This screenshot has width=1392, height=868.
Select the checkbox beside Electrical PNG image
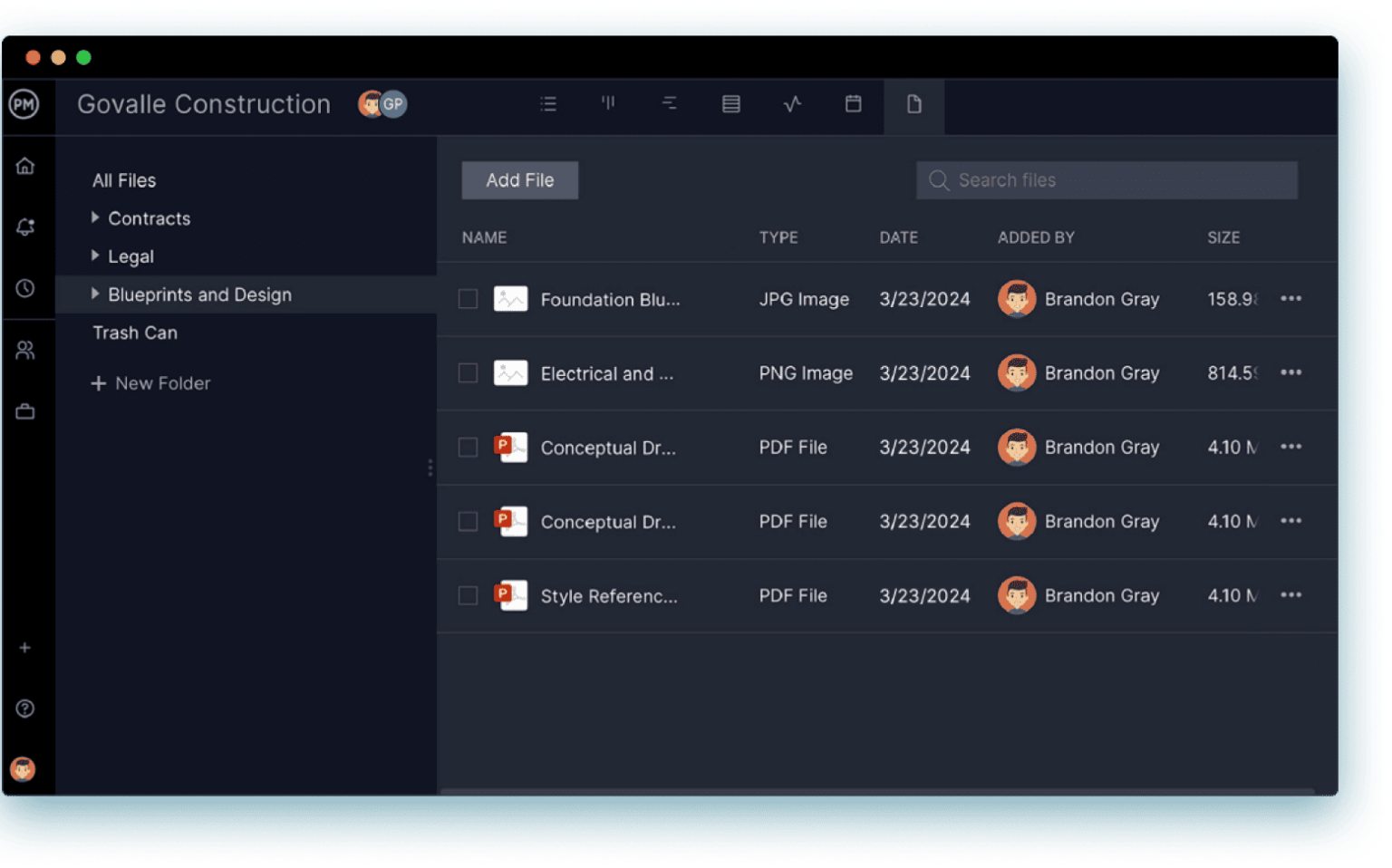468,372
